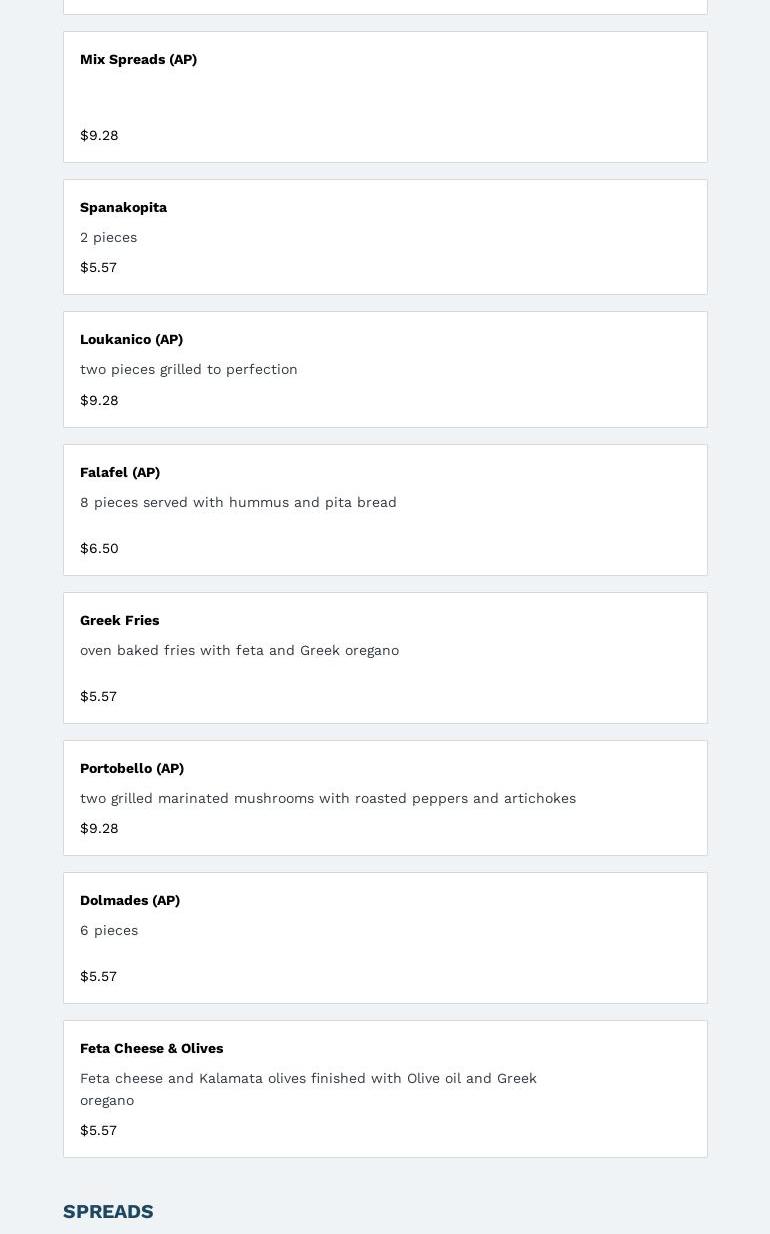The height and width of the screenshot is (1234, 770).
Task: Click the oven baked fries description
Action: (239, 650)
